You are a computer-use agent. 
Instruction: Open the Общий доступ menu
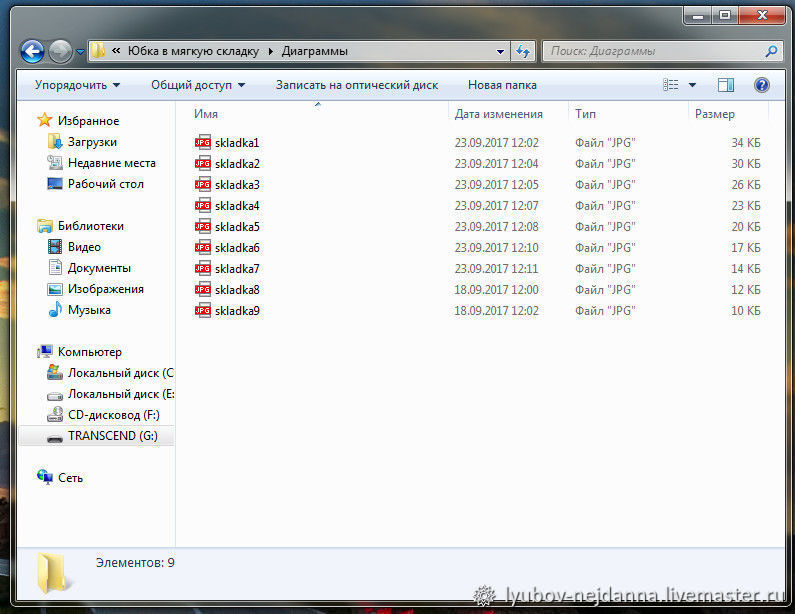tap(198, 85)
